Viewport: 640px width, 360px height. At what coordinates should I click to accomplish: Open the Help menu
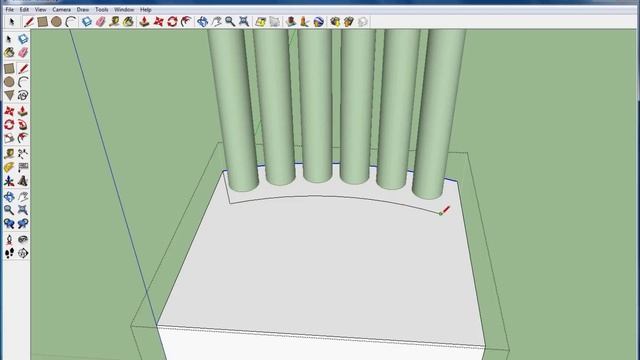(x=146, y=9)
